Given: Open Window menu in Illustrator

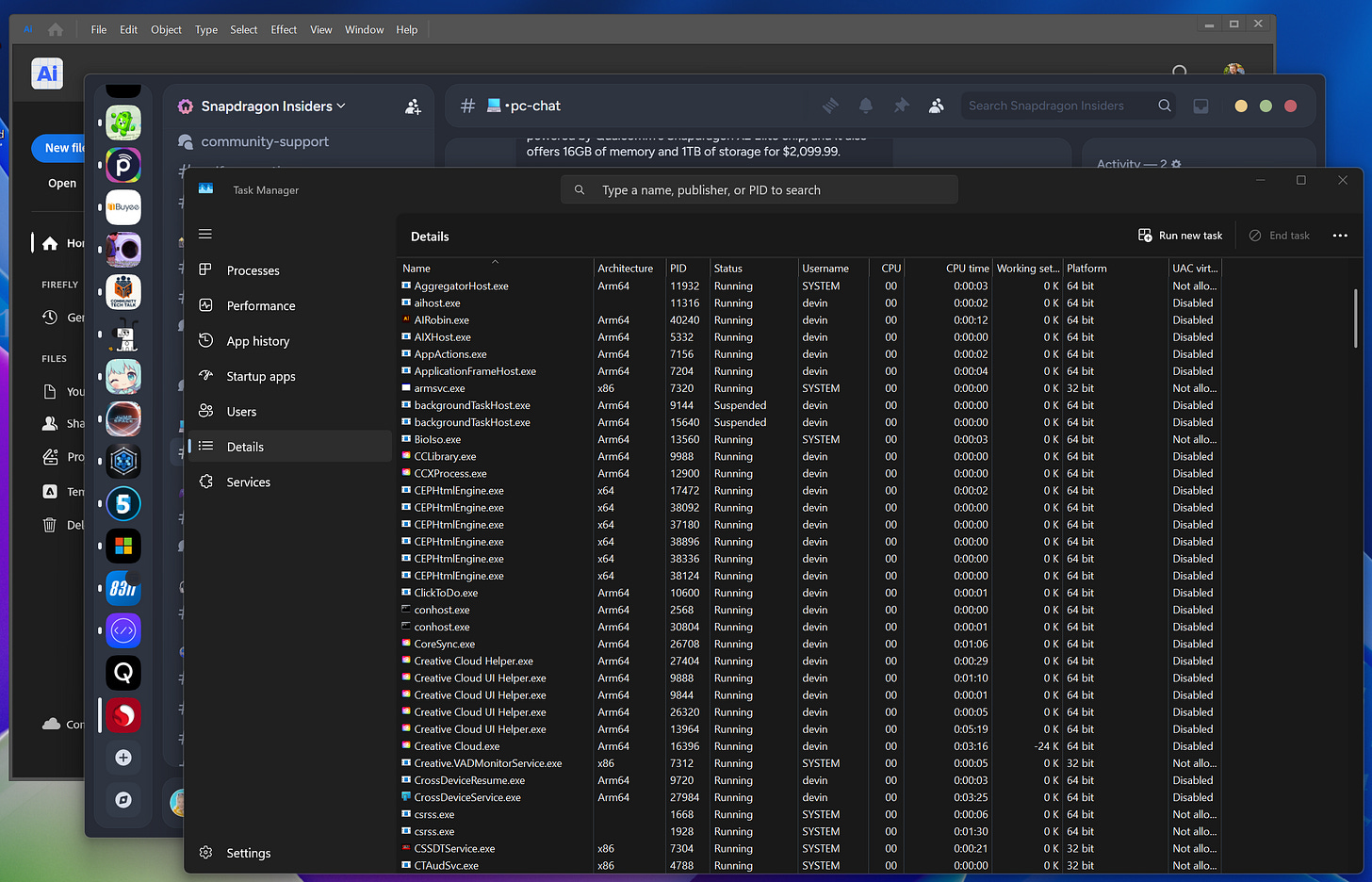Looking at the screenshot, I should click(364, 30).
